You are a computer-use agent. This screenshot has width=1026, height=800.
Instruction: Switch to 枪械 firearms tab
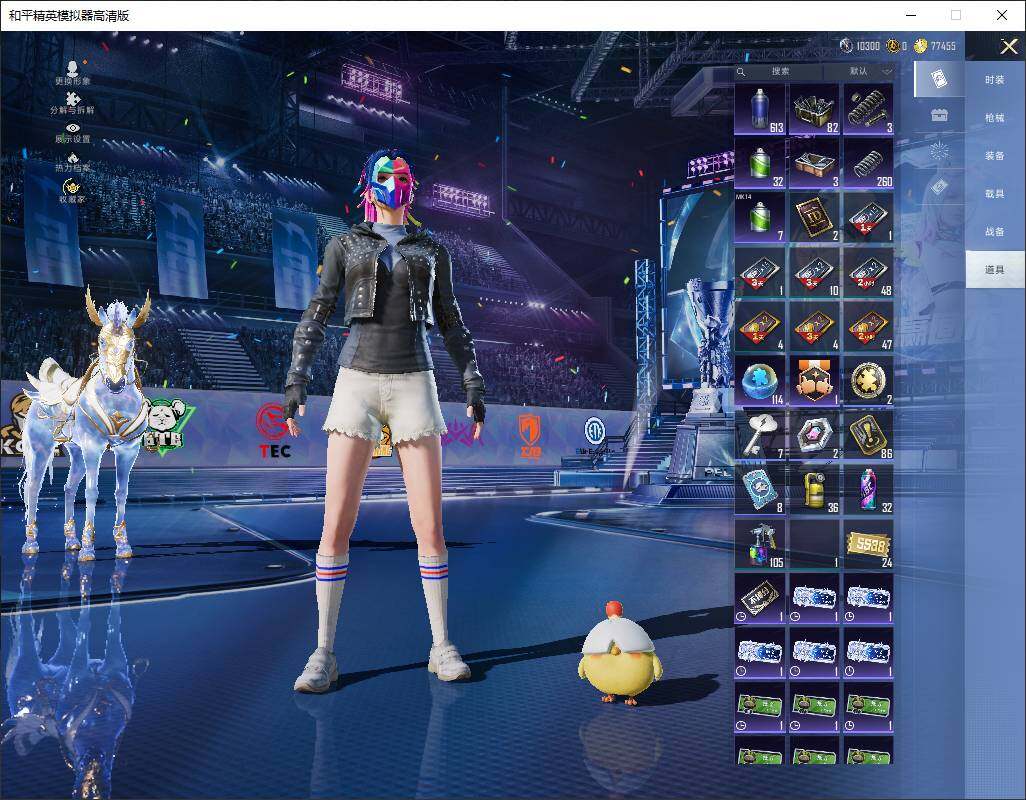995,118
